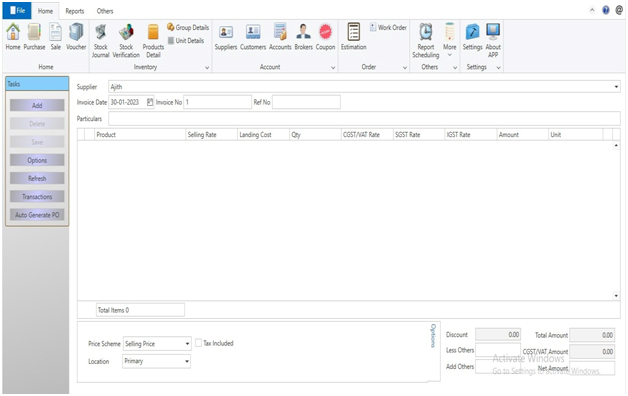Viewport: 628px width, 396px height.
Task: Open About APP
Action: (x=493, y=40)
